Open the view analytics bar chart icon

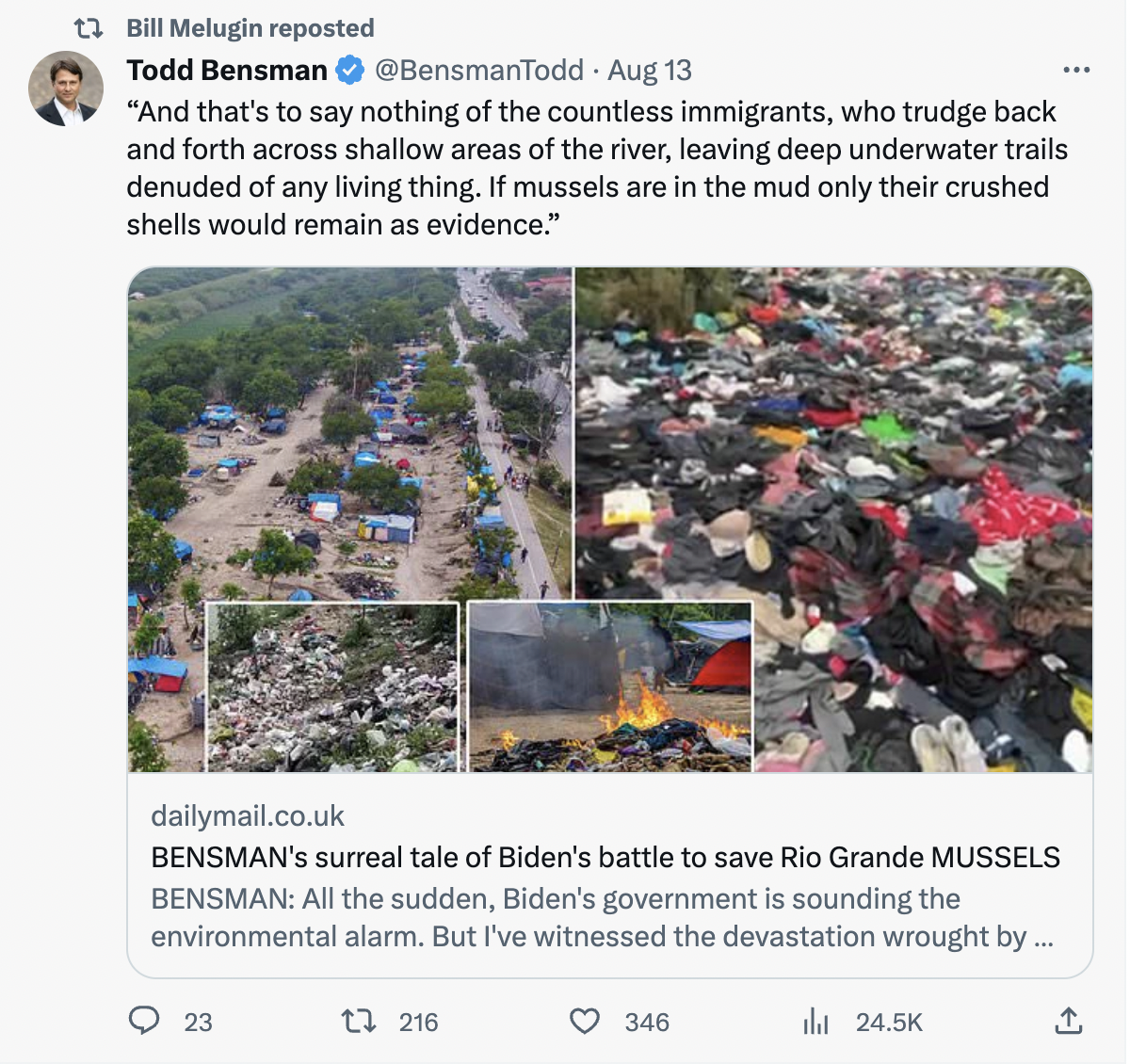pos(815,1022)
